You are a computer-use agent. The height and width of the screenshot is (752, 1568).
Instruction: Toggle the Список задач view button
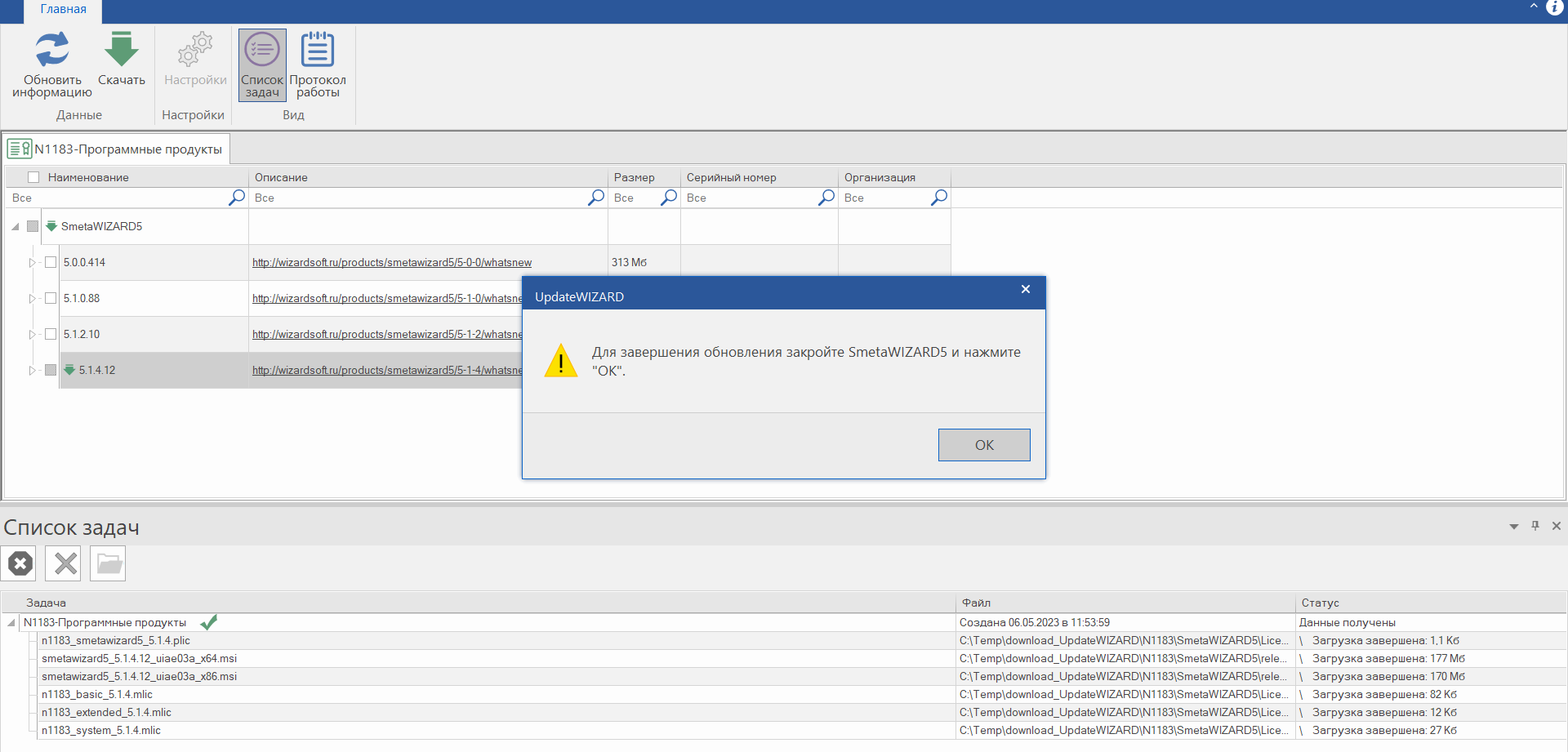coord(262,65)
